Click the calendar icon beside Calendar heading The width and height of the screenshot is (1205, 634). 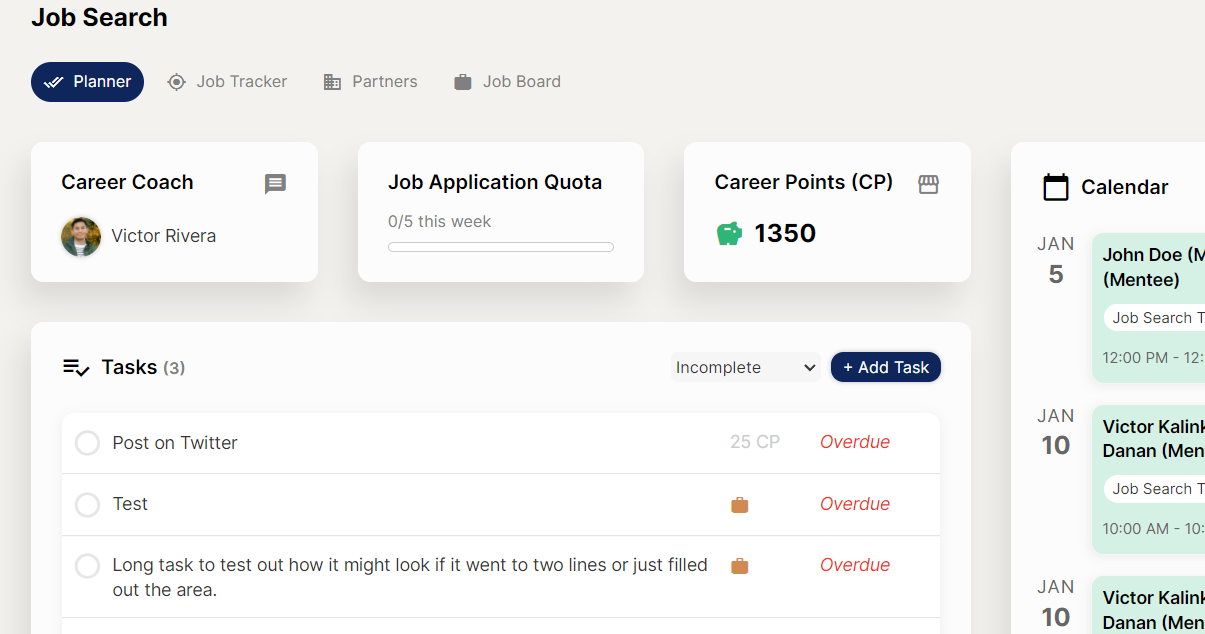coord(1056,187)
